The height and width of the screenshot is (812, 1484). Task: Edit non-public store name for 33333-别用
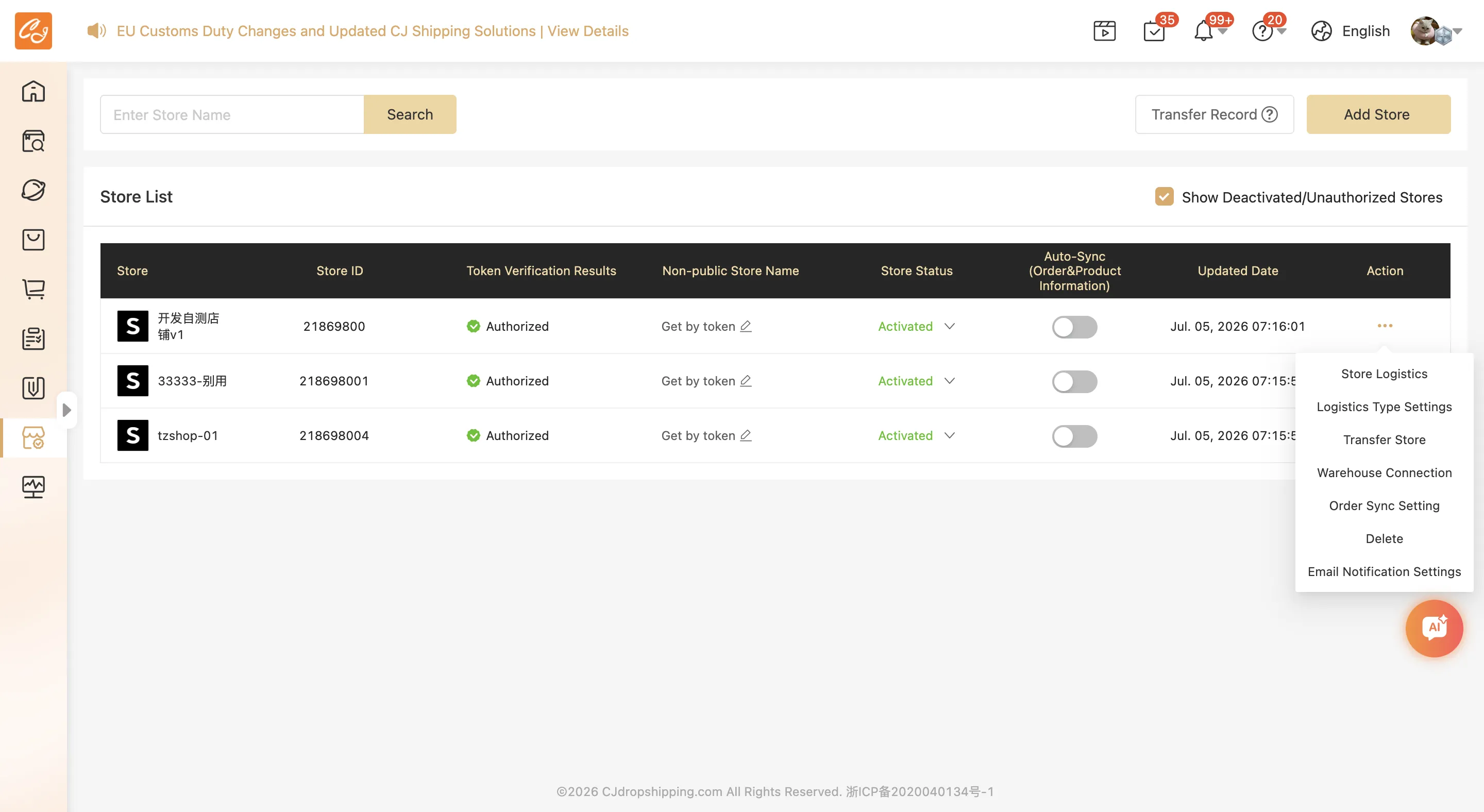(746, 381)
